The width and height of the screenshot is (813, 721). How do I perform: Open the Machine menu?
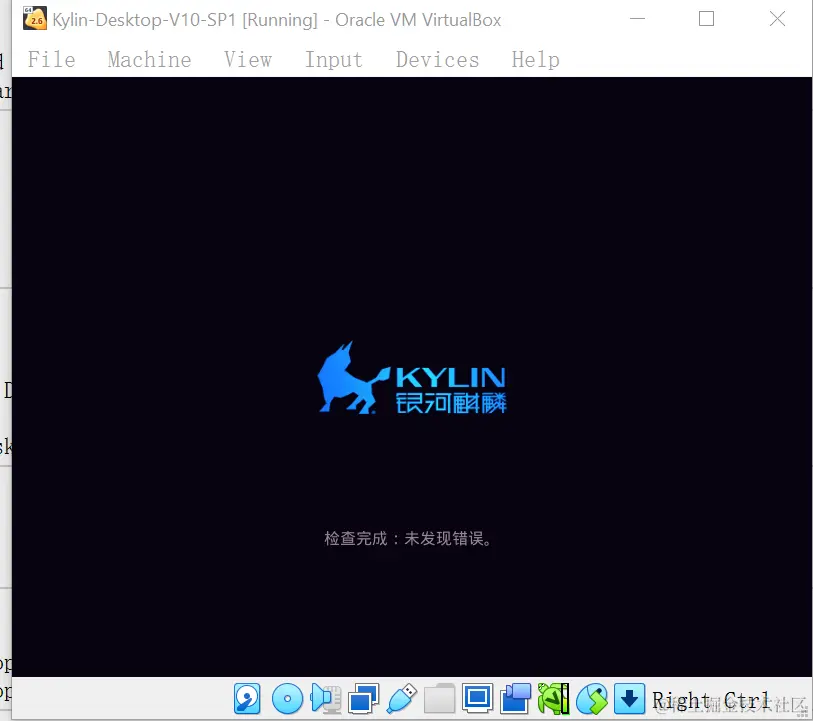tap(149, 60)
